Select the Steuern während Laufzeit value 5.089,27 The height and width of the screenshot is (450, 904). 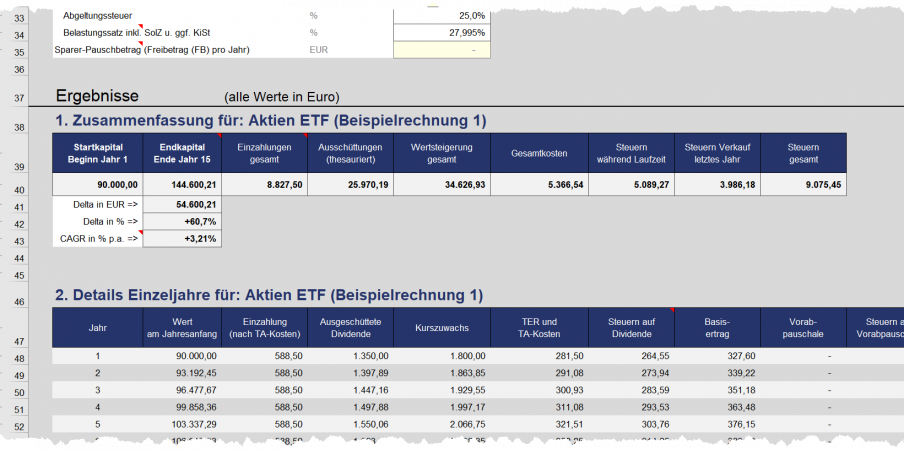point(631,185)
